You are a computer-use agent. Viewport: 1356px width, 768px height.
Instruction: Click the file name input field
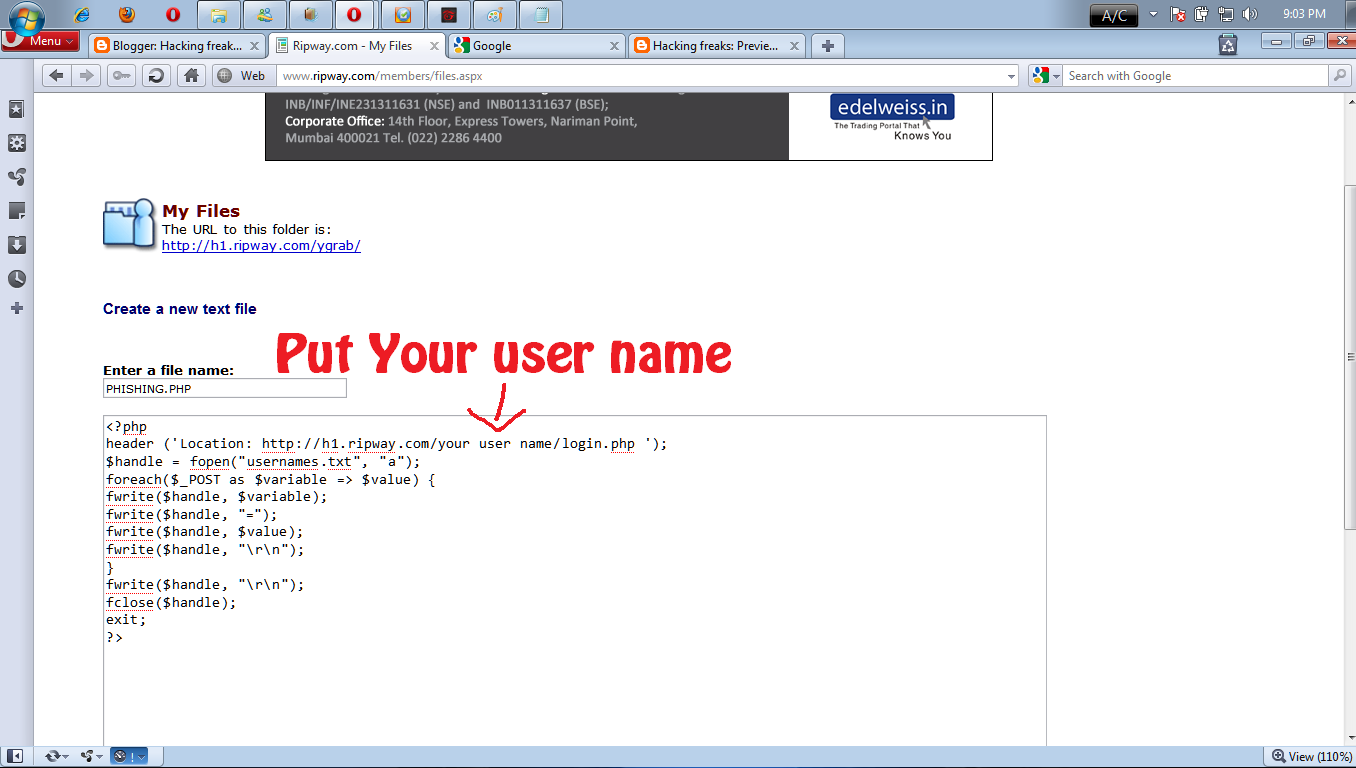pyautogui.click(x=225, y=388)
